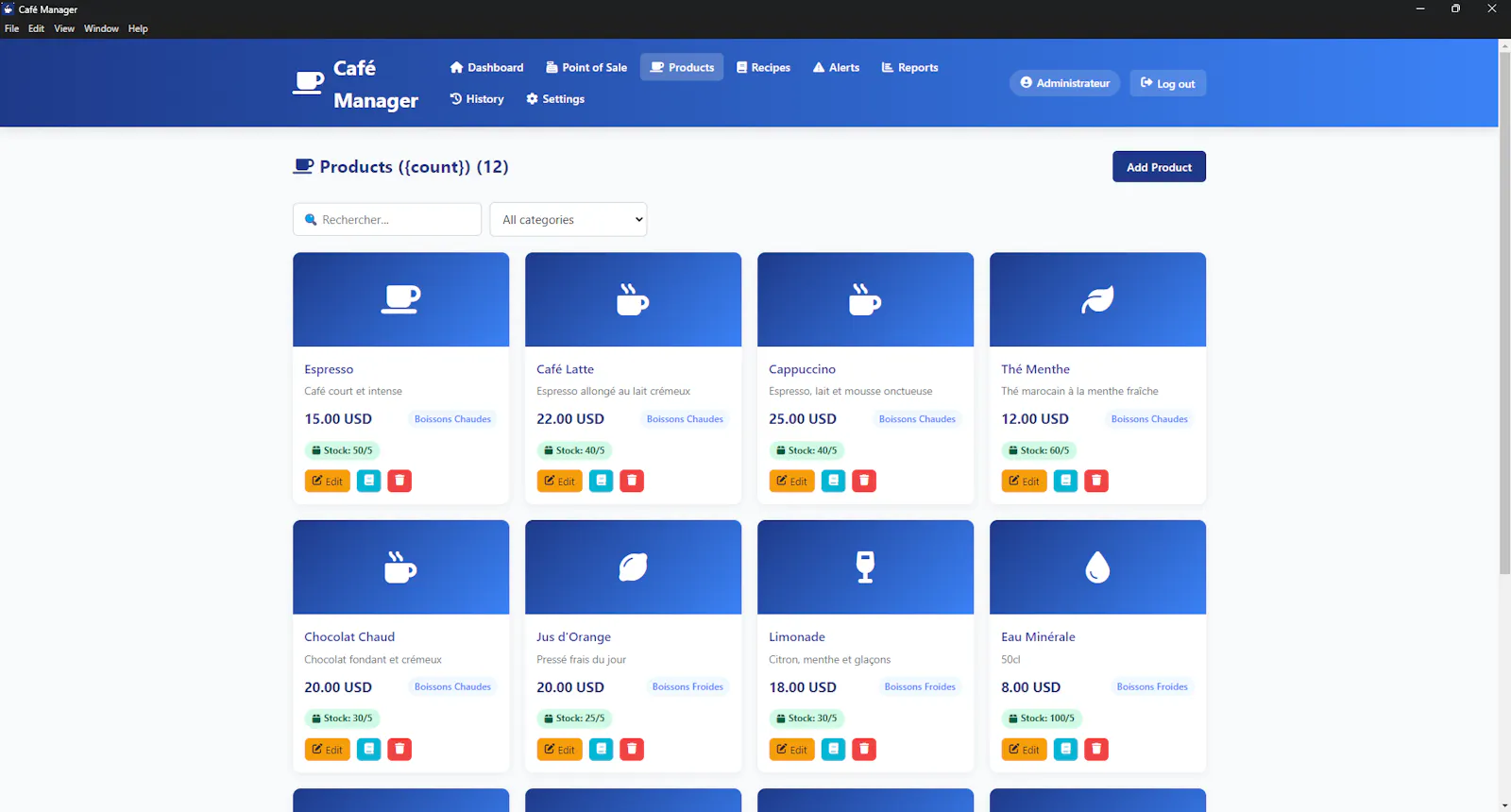
Task: Click the Stock: 50/5 badge
Action: pyautogui.click(x=342, y=450)
